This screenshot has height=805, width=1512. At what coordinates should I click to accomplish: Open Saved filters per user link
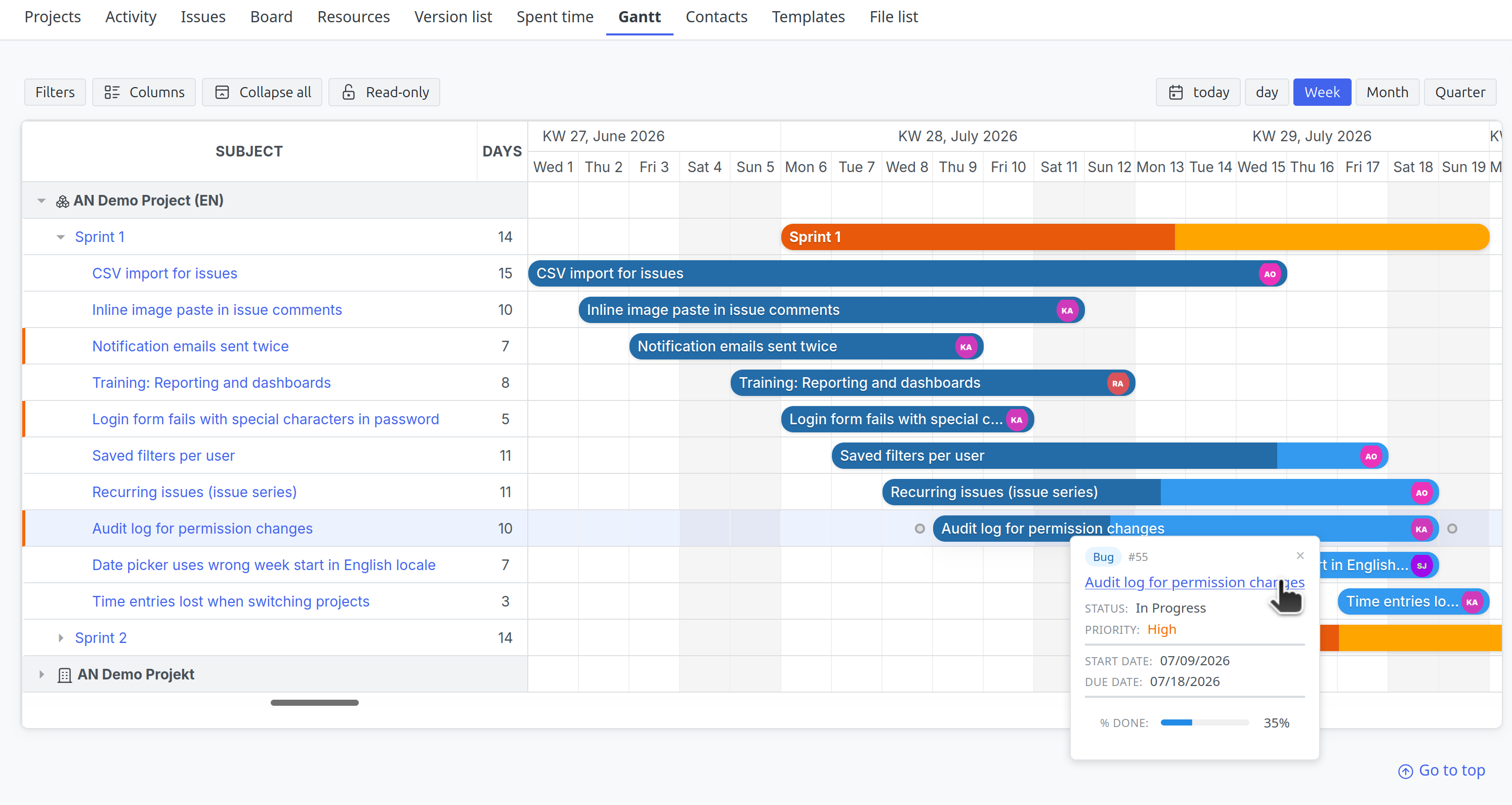click(x=163, y=456)
